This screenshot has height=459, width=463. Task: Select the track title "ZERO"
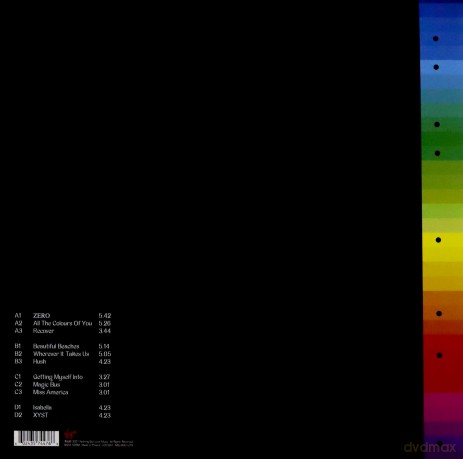point(41,316)
